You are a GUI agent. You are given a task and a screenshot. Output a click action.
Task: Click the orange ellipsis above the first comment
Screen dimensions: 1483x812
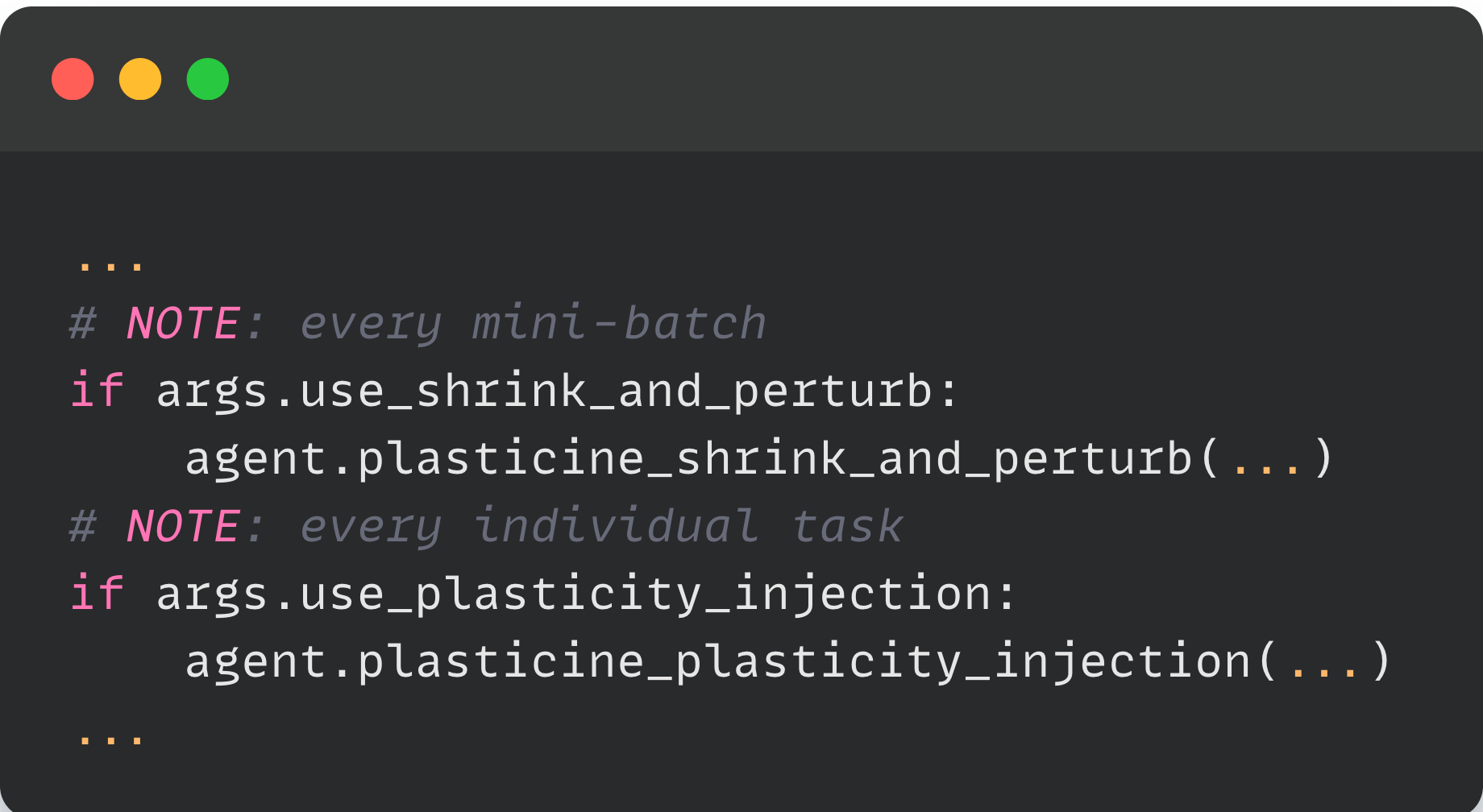110,264
